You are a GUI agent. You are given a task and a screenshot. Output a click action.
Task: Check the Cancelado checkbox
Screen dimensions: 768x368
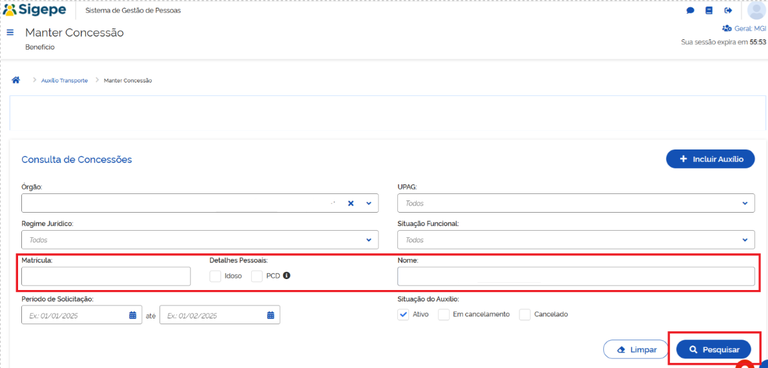[x=525, y=314]
